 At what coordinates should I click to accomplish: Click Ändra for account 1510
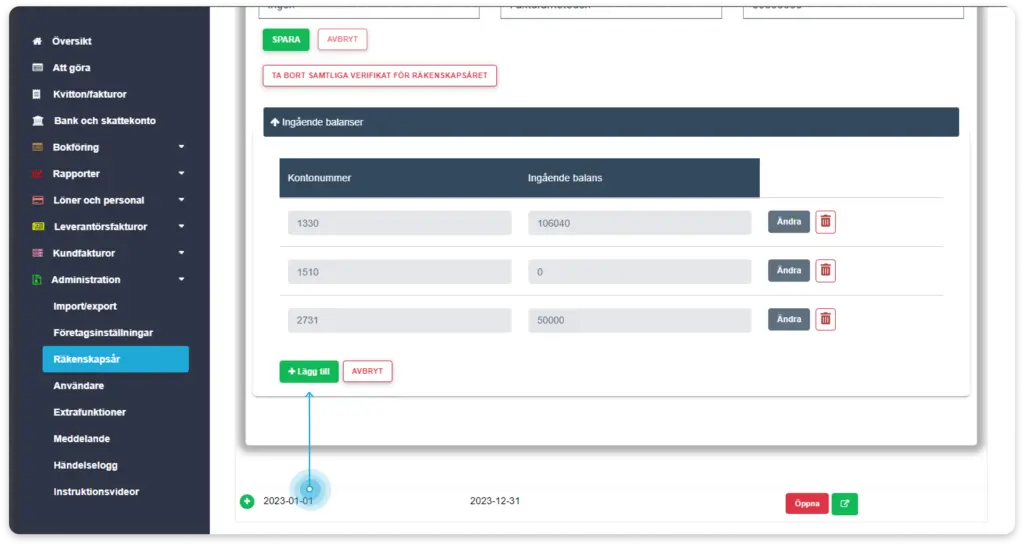[789, 270]
